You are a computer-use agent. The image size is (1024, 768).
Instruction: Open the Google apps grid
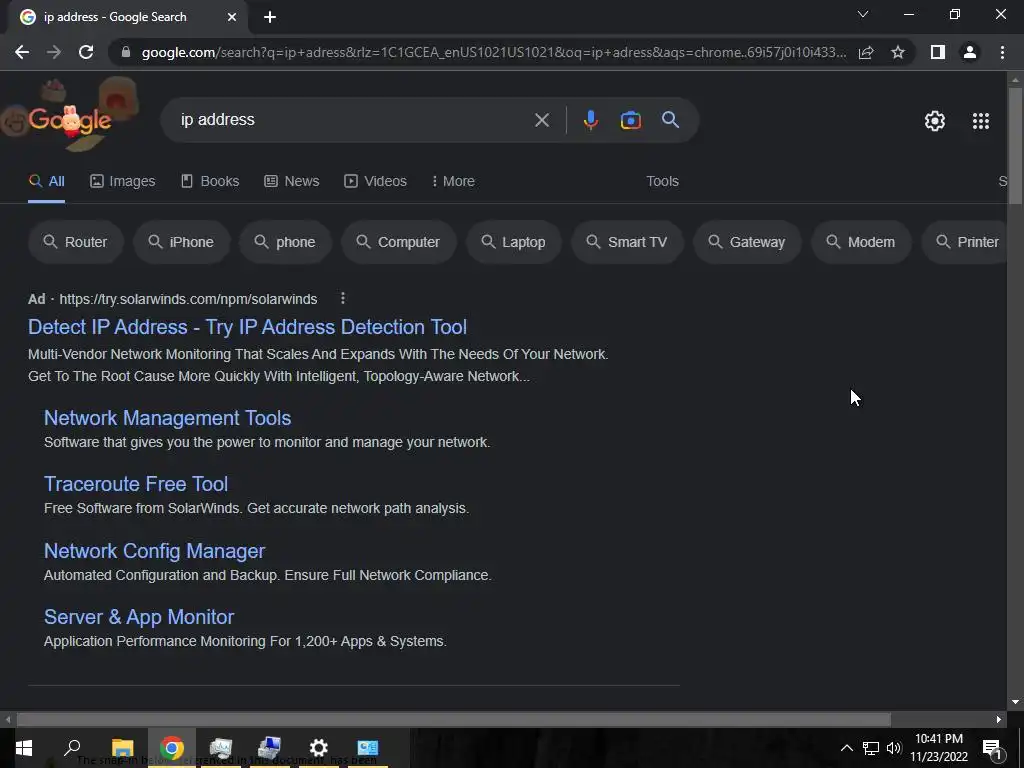[980, 121]
